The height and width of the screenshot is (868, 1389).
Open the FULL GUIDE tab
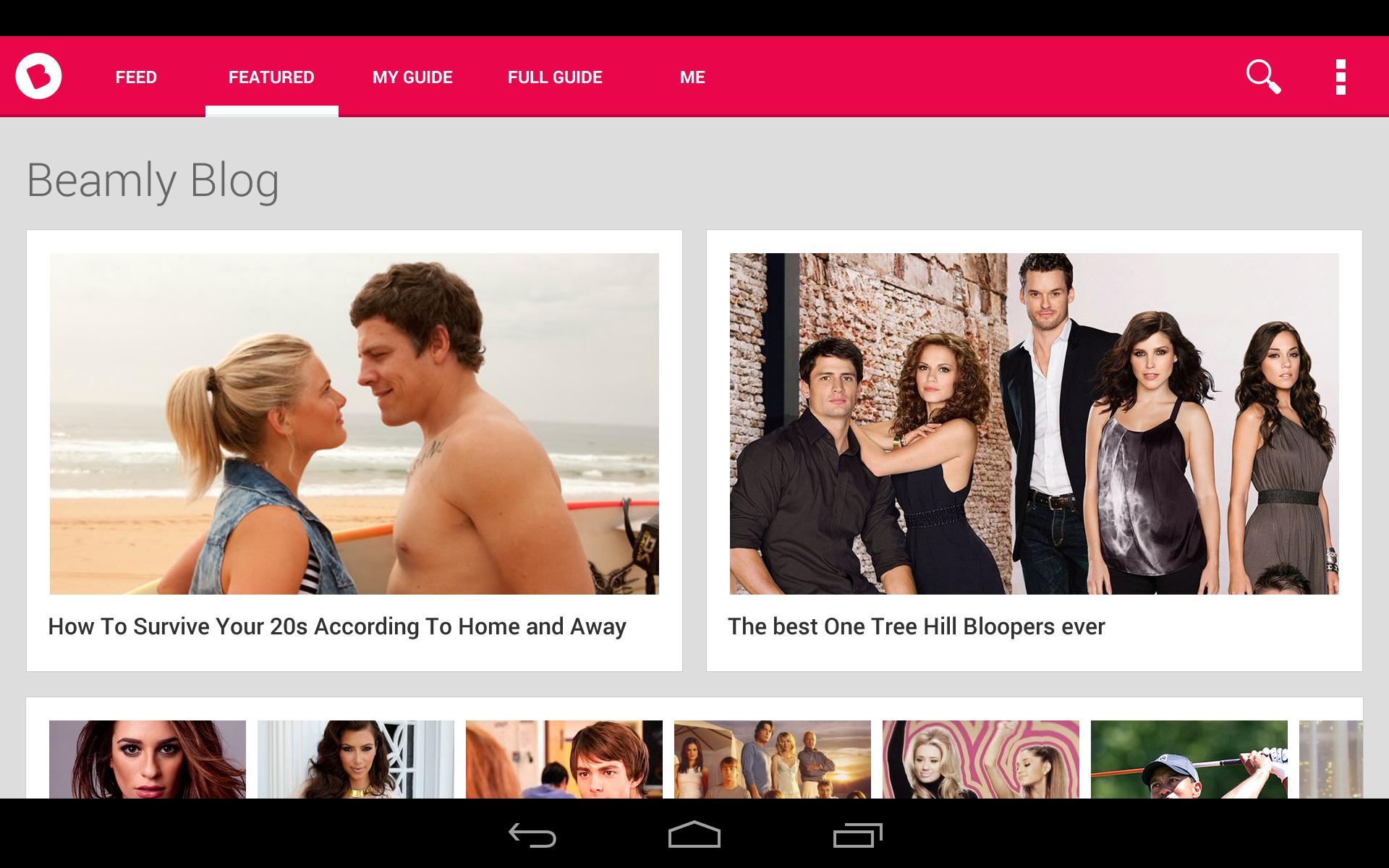[x=555, y=77]
